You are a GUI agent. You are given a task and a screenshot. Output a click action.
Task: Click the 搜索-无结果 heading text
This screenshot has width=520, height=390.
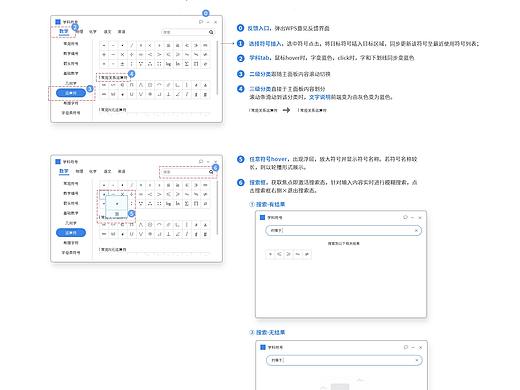click(270, 332)
